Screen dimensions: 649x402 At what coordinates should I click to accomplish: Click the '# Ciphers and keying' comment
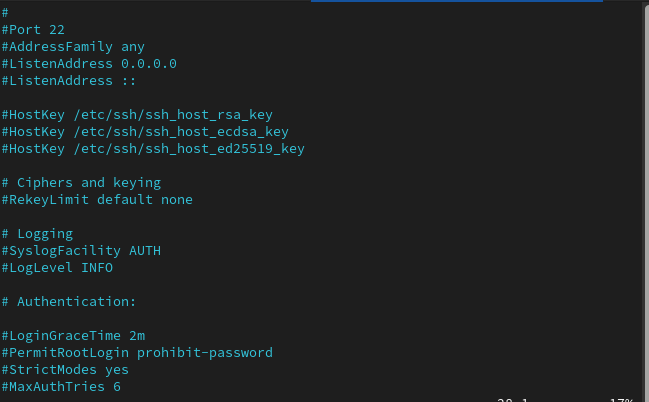pos(81,182)
